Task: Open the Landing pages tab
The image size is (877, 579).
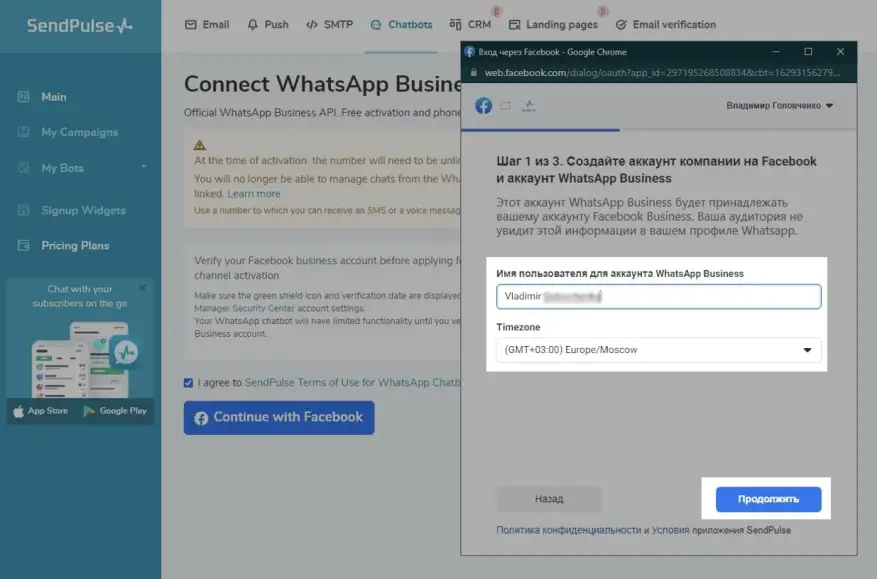Action: tap(553, 25)
